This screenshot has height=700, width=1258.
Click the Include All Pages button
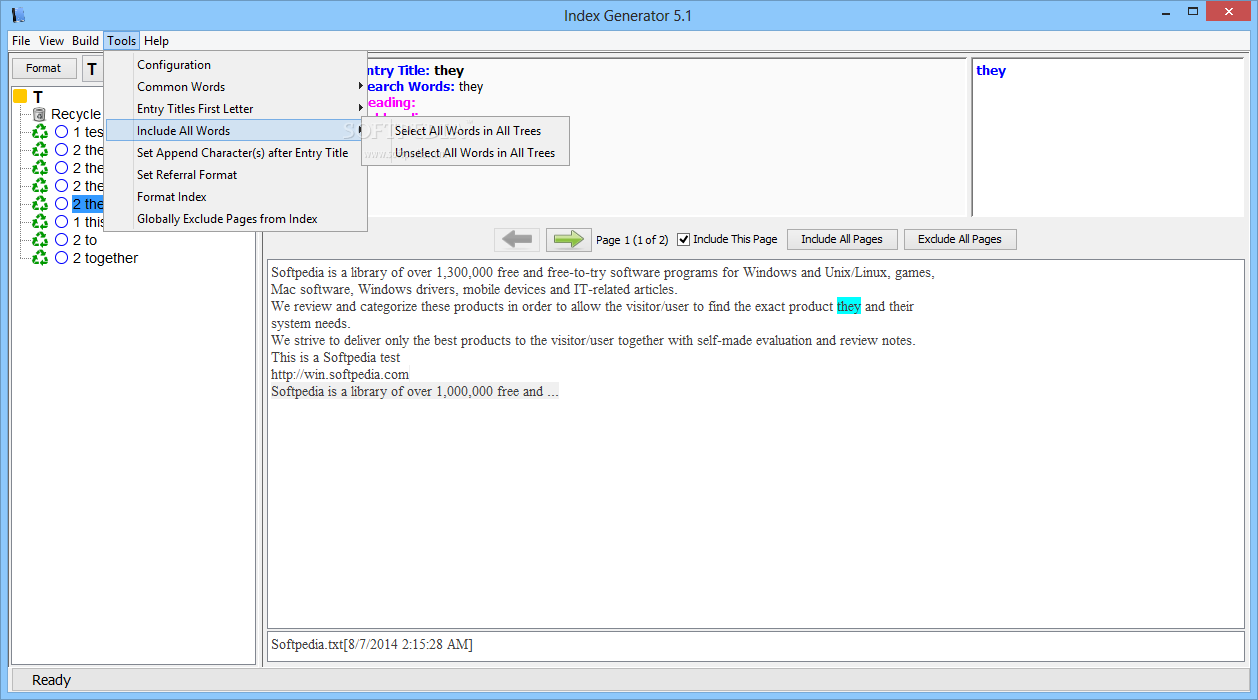pyautogui.click(x=842, y=239)
